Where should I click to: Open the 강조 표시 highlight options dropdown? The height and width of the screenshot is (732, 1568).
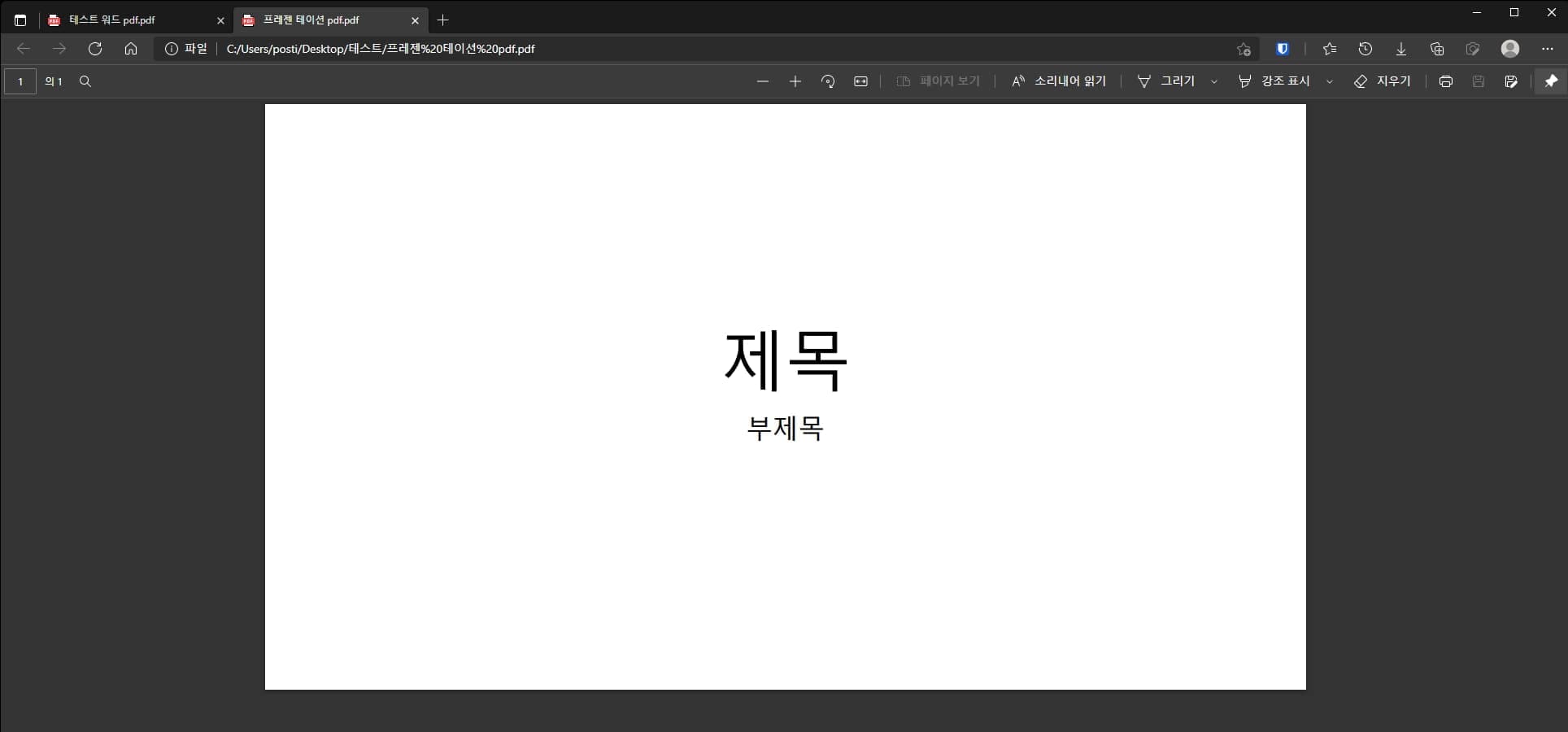(1329, 81)
